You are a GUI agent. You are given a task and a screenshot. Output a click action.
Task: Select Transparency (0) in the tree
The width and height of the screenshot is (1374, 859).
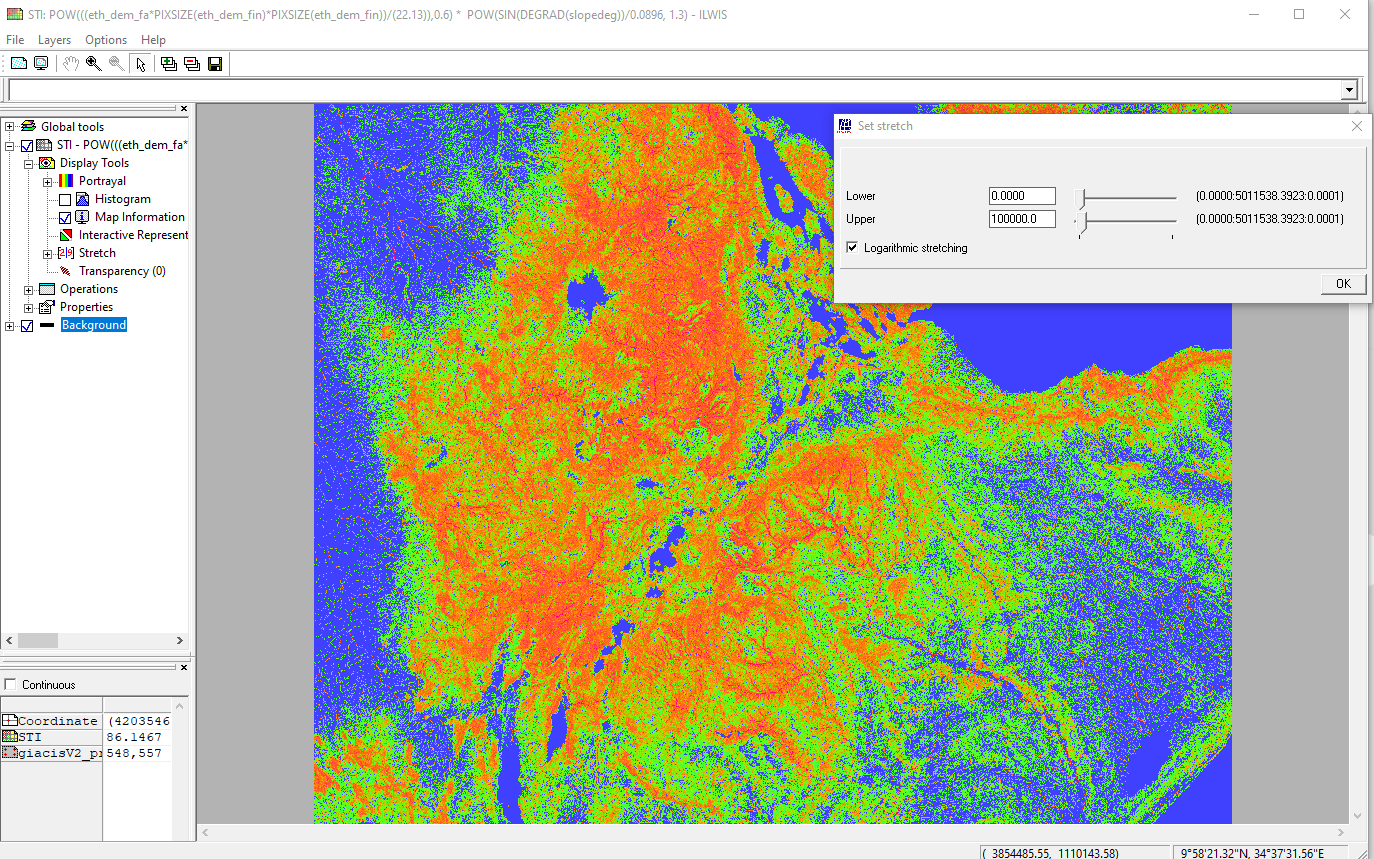point(122,271)
